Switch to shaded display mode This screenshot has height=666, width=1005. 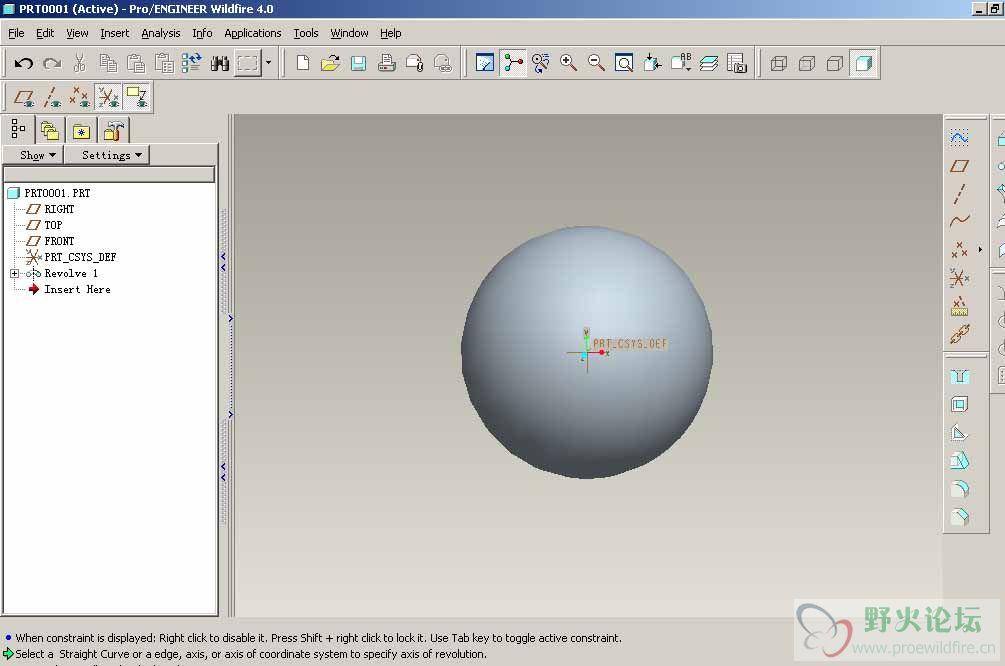pyautogui.click(x=863, y=63)
